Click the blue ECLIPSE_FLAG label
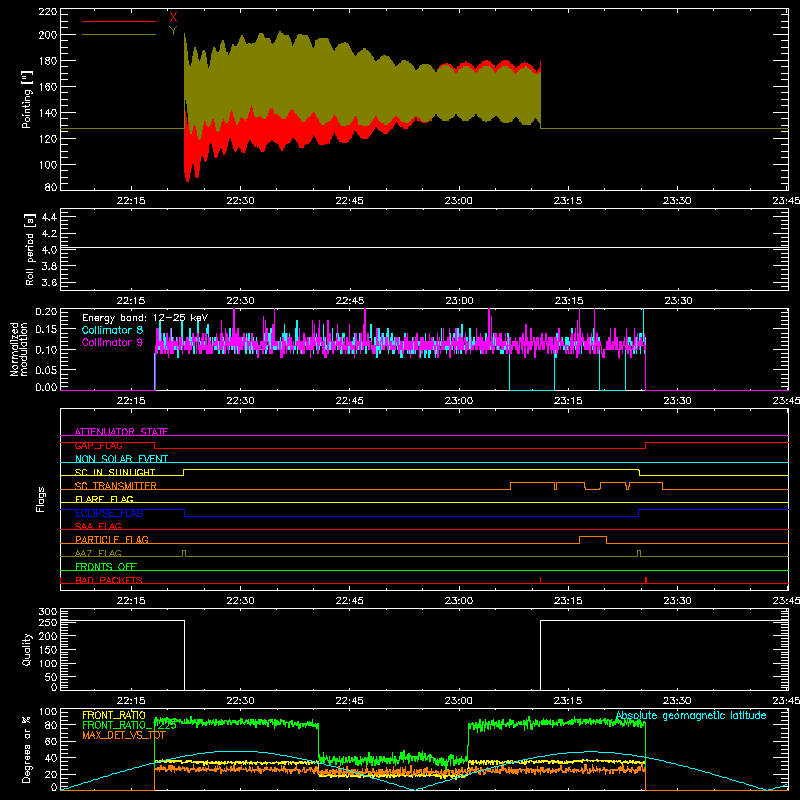800x800 pixels. 109,513
